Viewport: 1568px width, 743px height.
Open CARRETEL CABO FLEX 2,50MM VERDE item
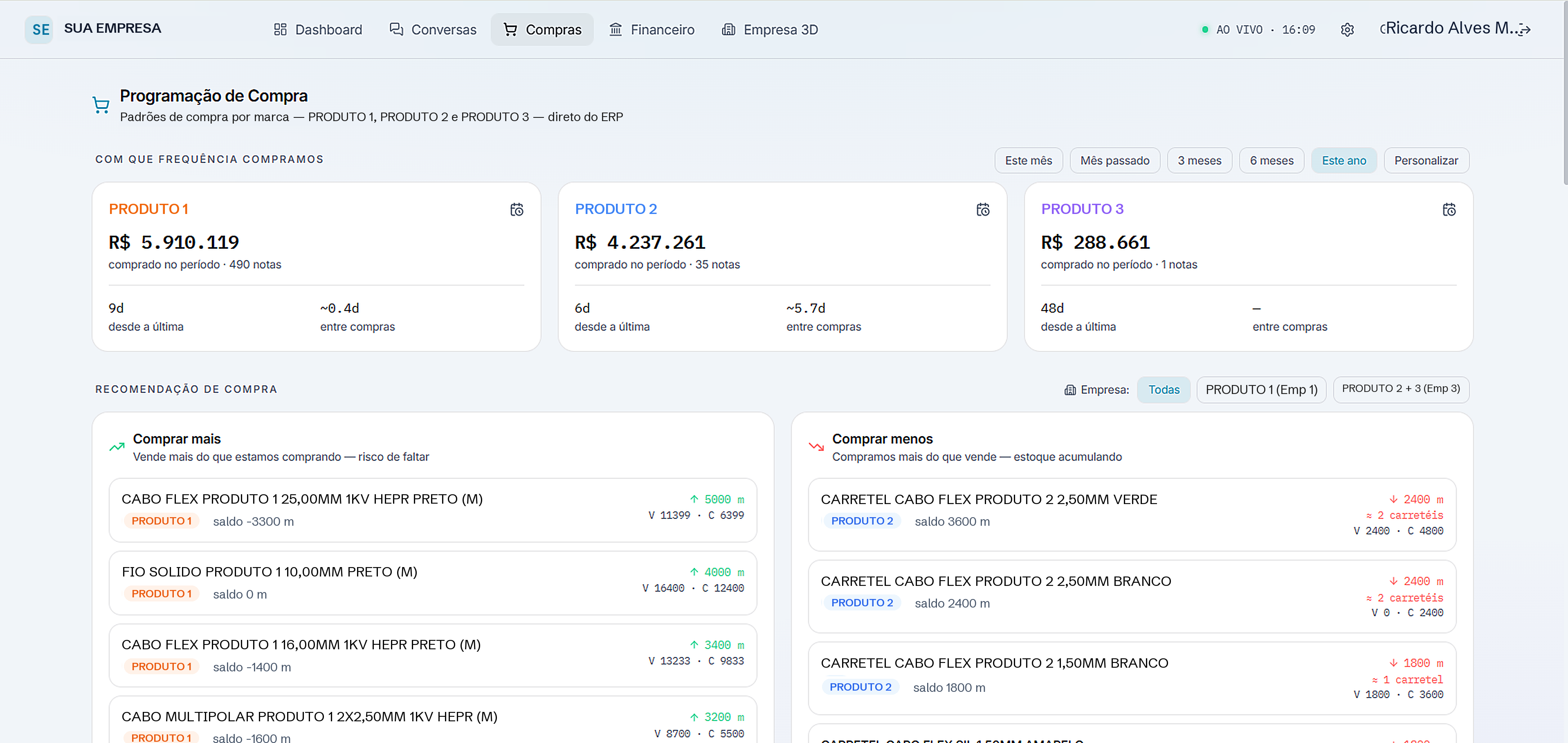(1132, 515)
